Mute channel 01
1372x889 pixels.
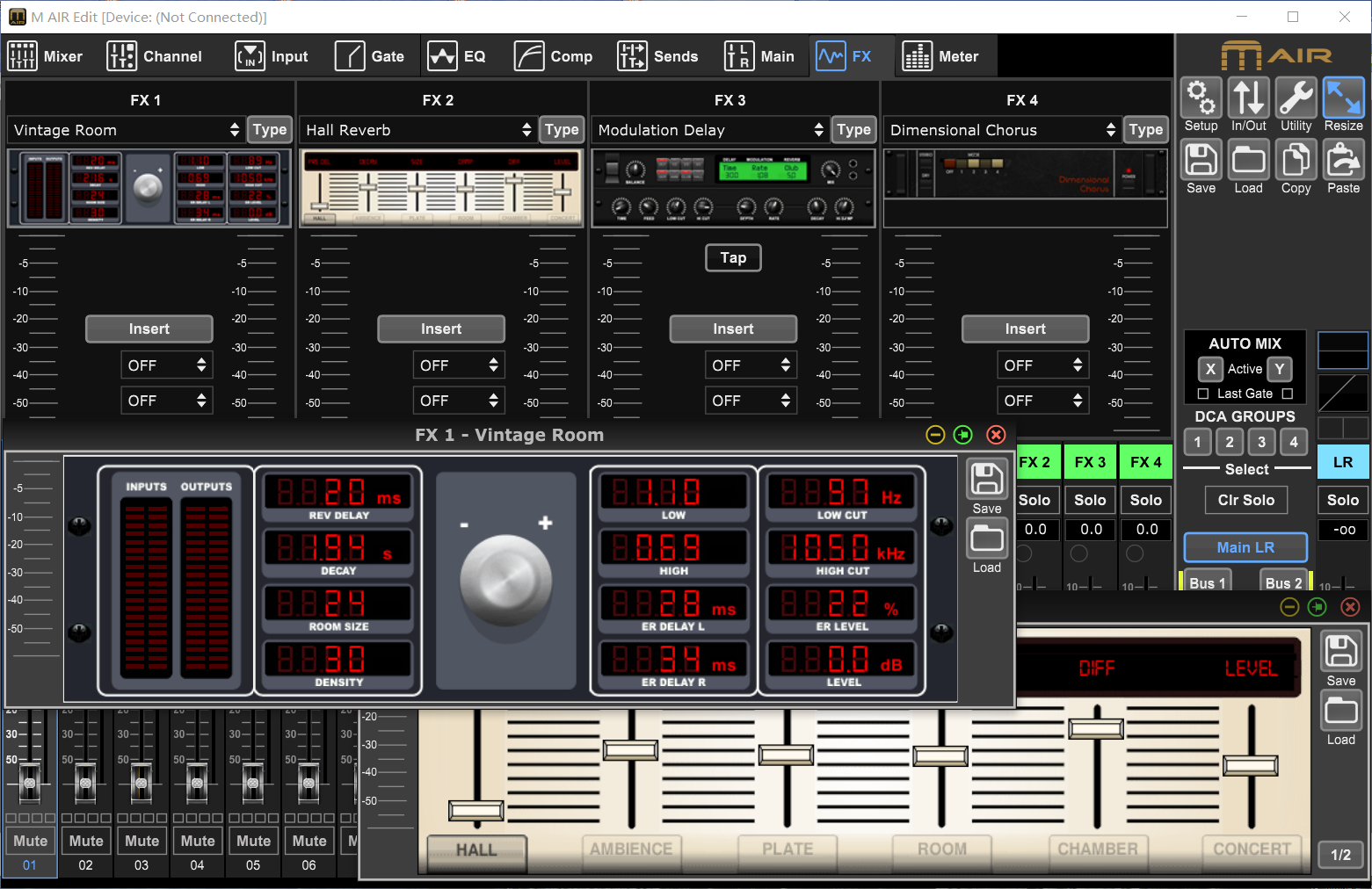click(x=30, y=841)
